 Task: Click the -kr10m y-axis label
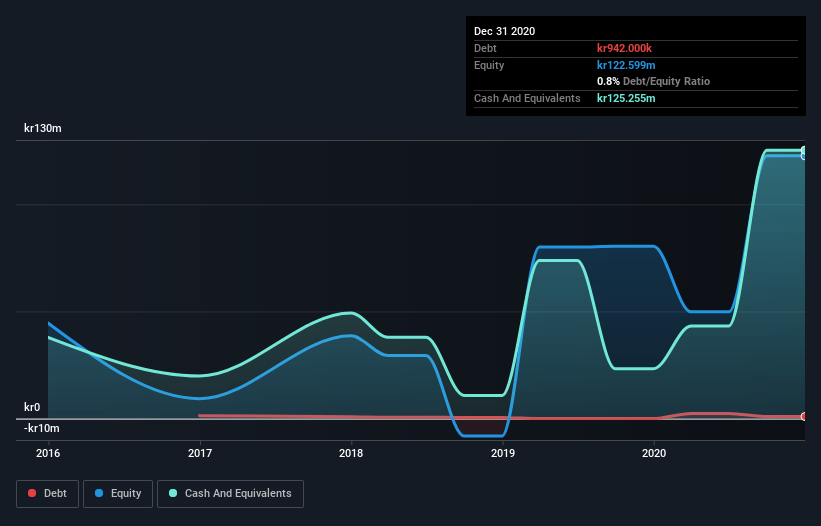(42, 428)
